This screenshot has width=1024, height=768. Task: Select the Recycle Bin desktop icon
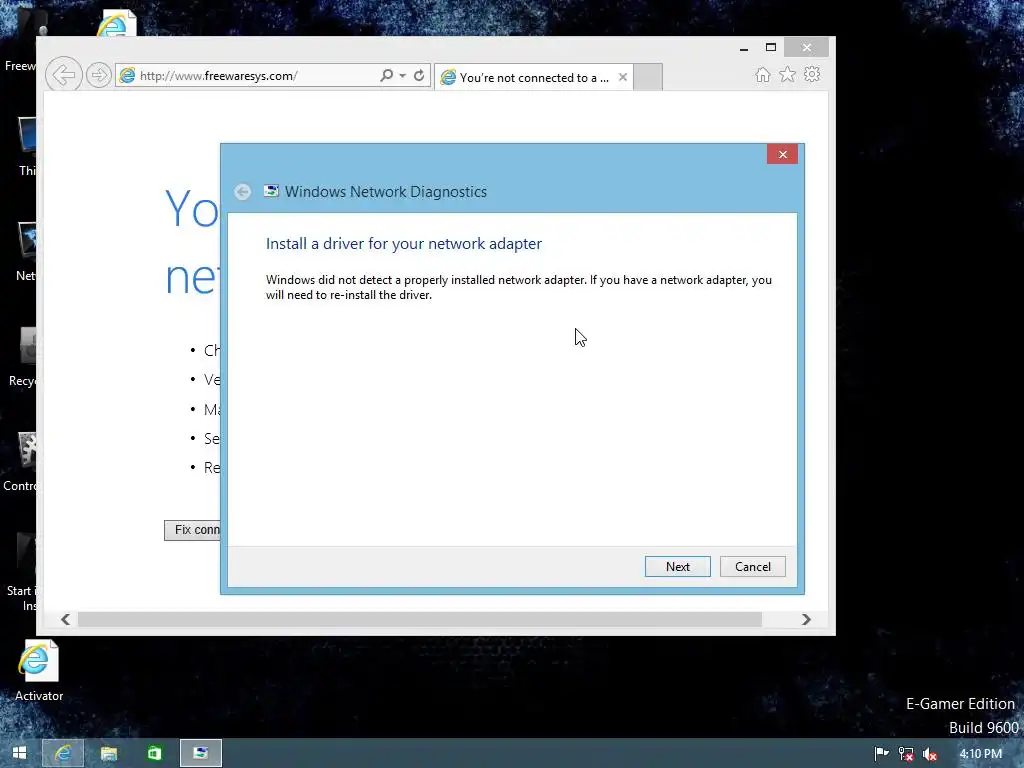[23, 358]
